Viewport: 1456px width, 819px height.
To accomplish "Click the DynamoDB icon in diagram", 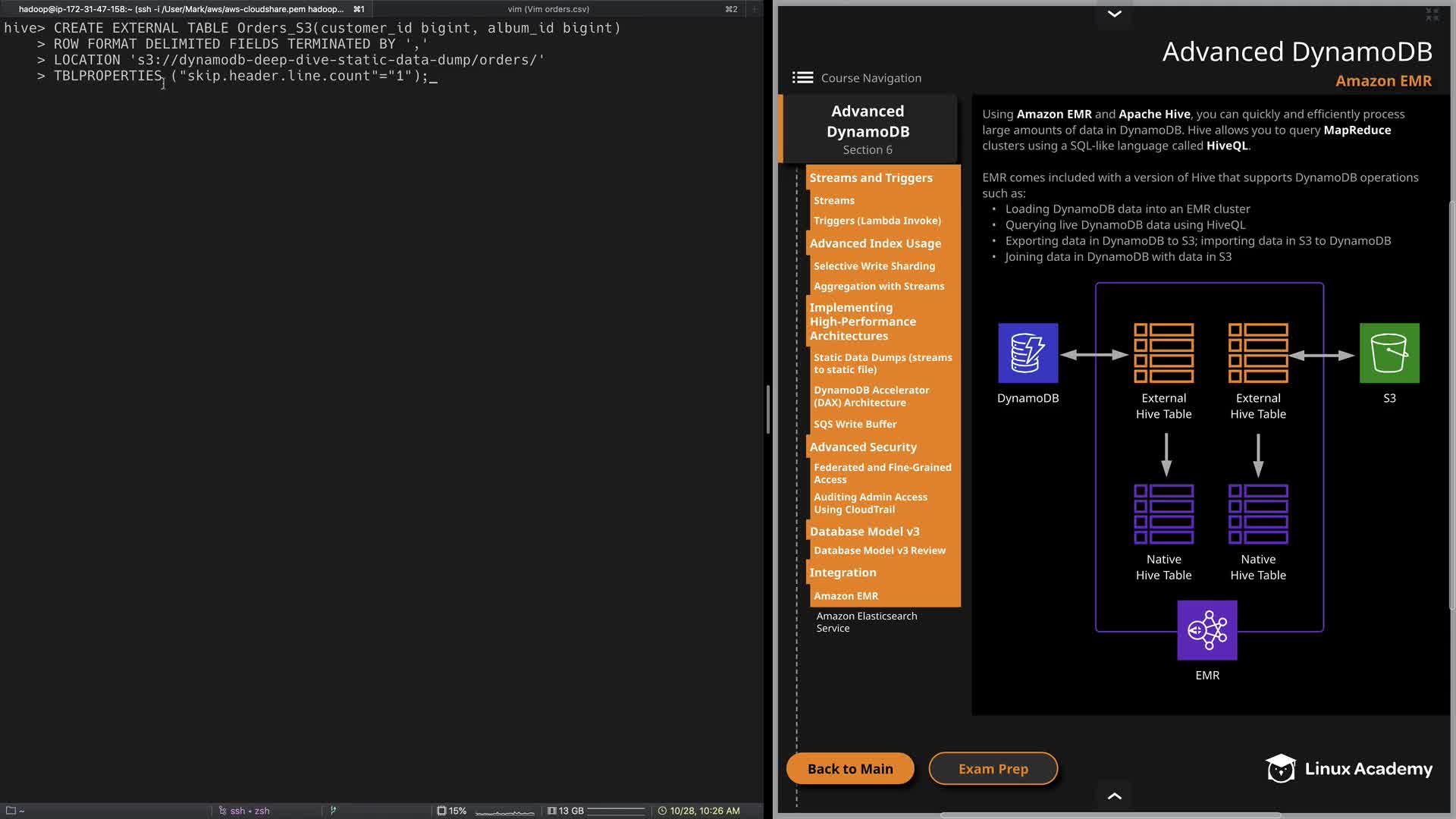I will pyautogui.click(x=1028, y=353).
